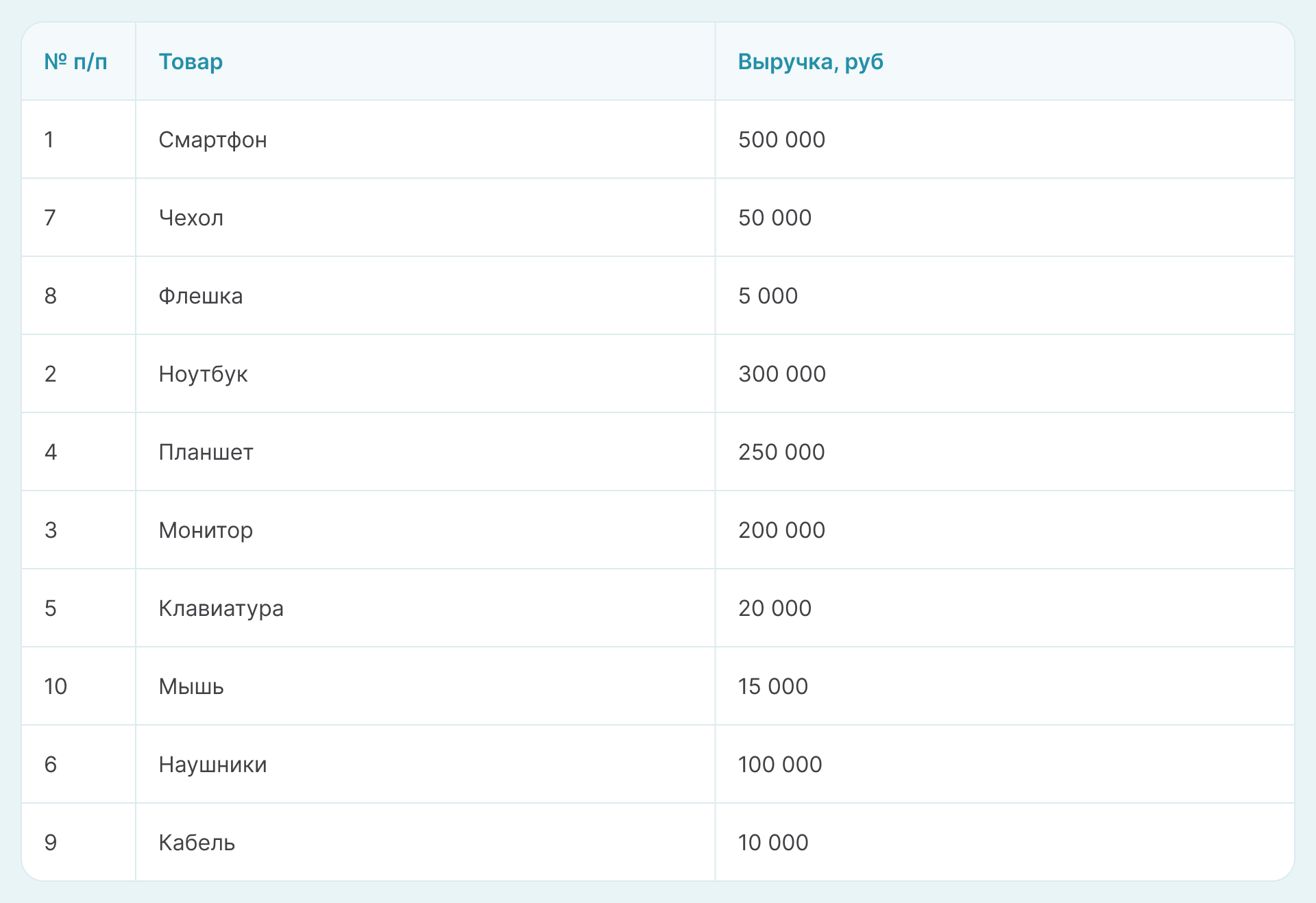1316x903 pixels.
Task: Select the 'Смартфон' product cell
Action: [x=212, y=140]
